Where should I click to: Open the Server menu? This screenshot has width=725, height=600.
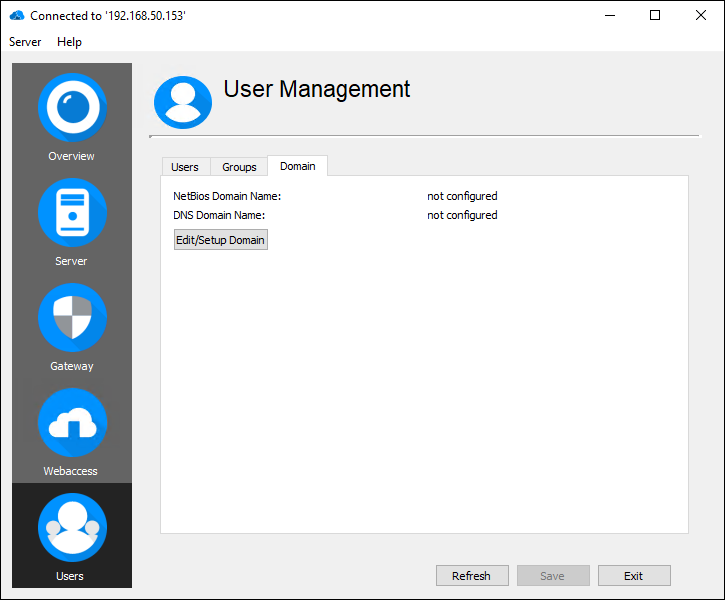pos(25,42)
